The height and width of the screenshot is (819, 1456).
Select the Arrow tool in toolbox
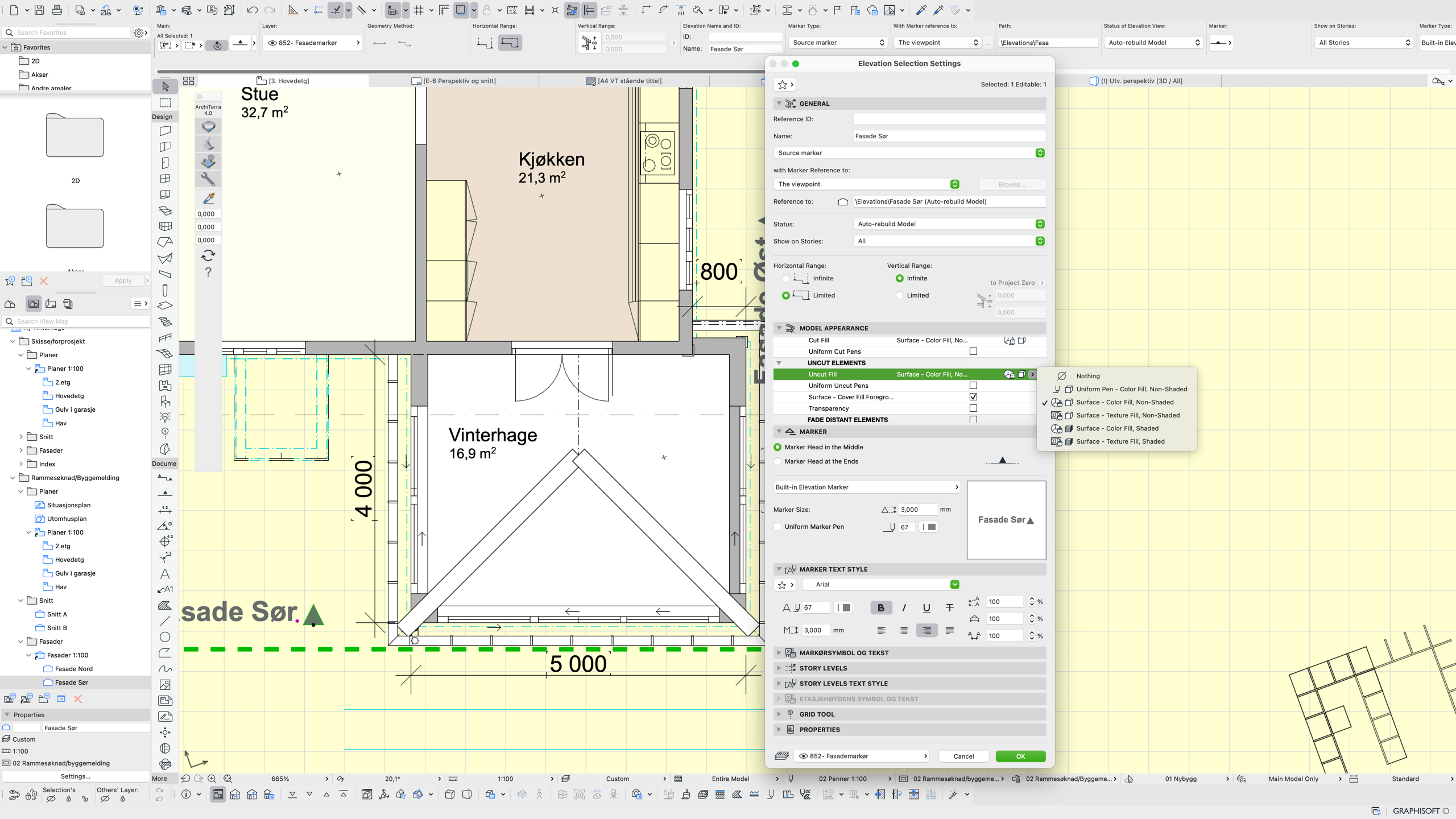(x=165, y=86)
